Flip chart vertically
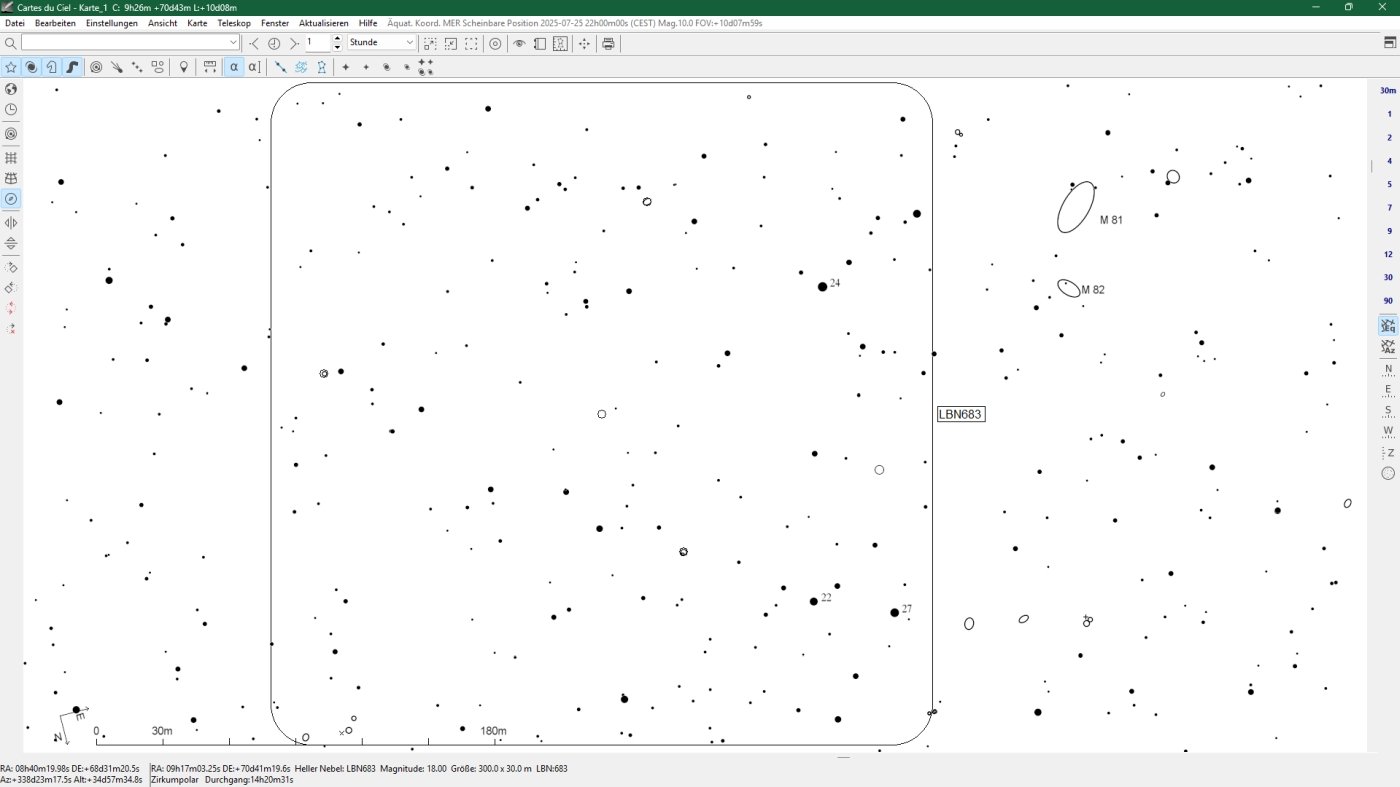Viewport: 1400px width, 787px height. point(11,243)
